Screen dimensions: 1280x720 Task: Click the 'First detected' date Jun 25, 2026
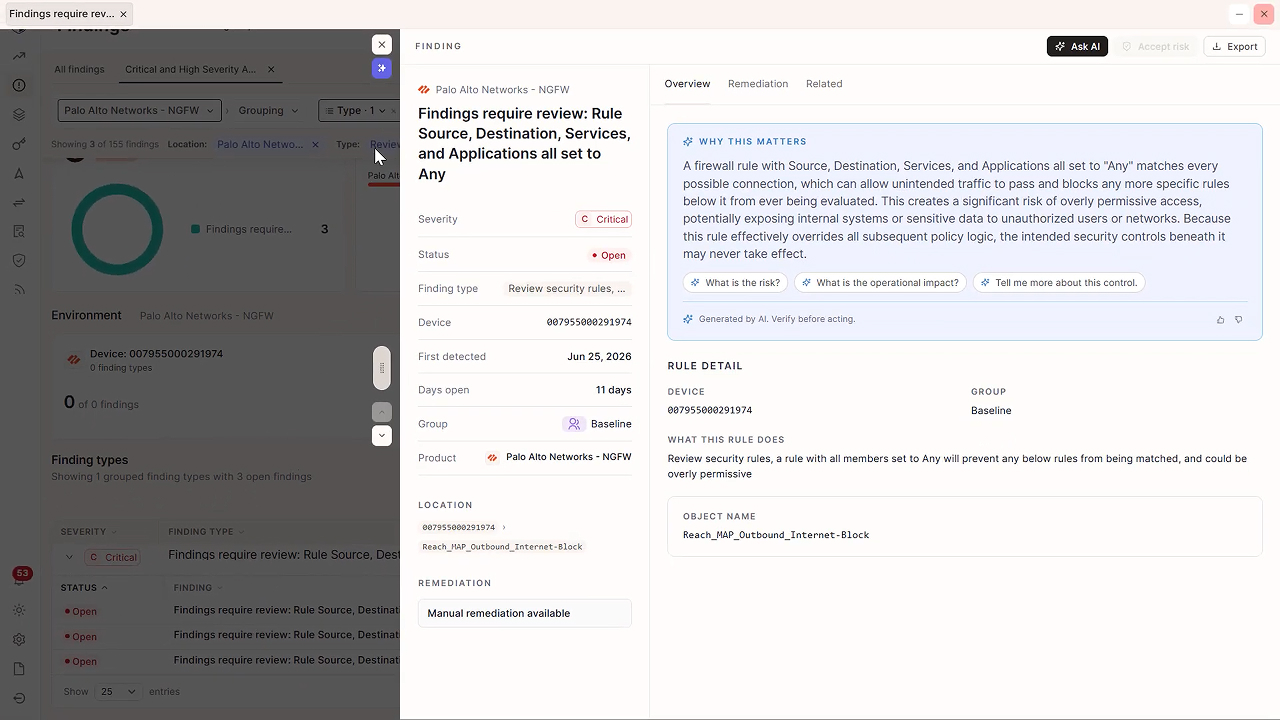[x=599, y=357]
